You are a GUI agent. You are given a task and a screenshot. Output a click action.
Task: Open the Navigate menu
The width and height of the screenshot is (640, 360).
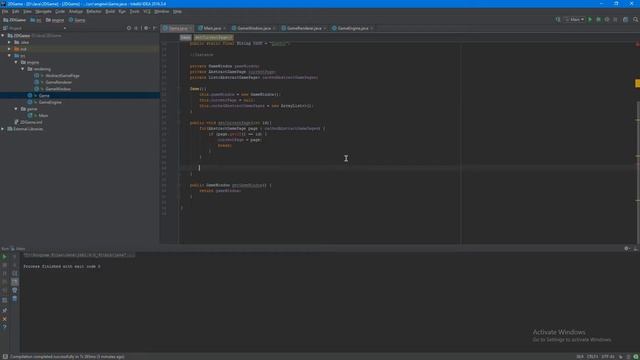[43, 11]
